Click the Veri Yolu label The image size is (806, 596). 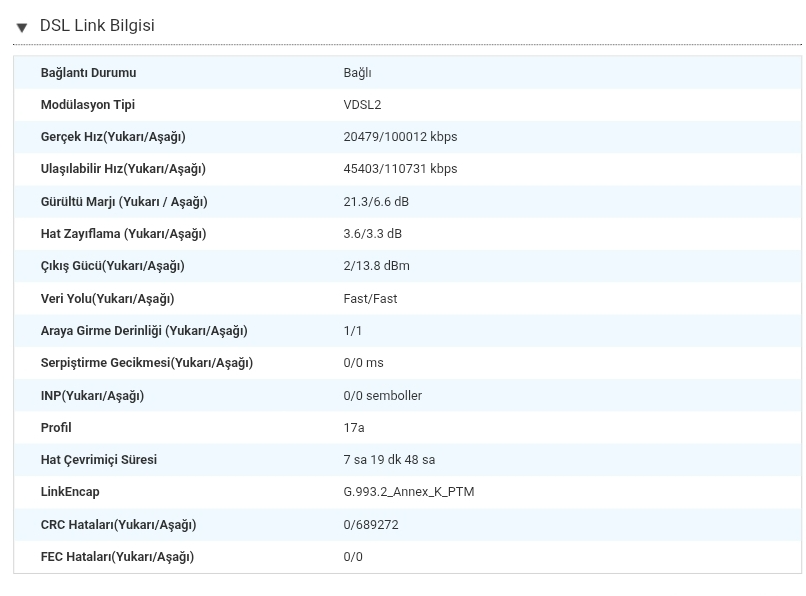(x=107, y=299)
